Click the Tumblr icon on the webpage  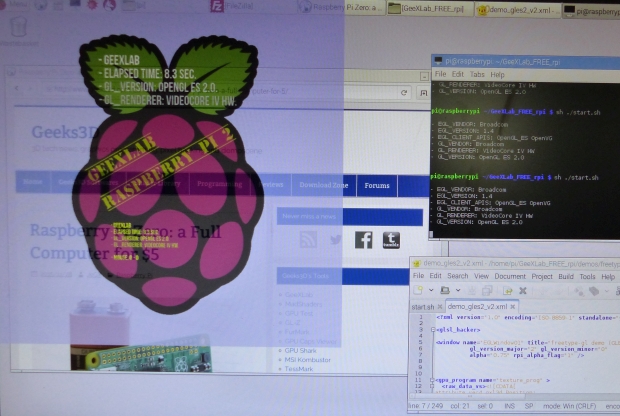391,240
